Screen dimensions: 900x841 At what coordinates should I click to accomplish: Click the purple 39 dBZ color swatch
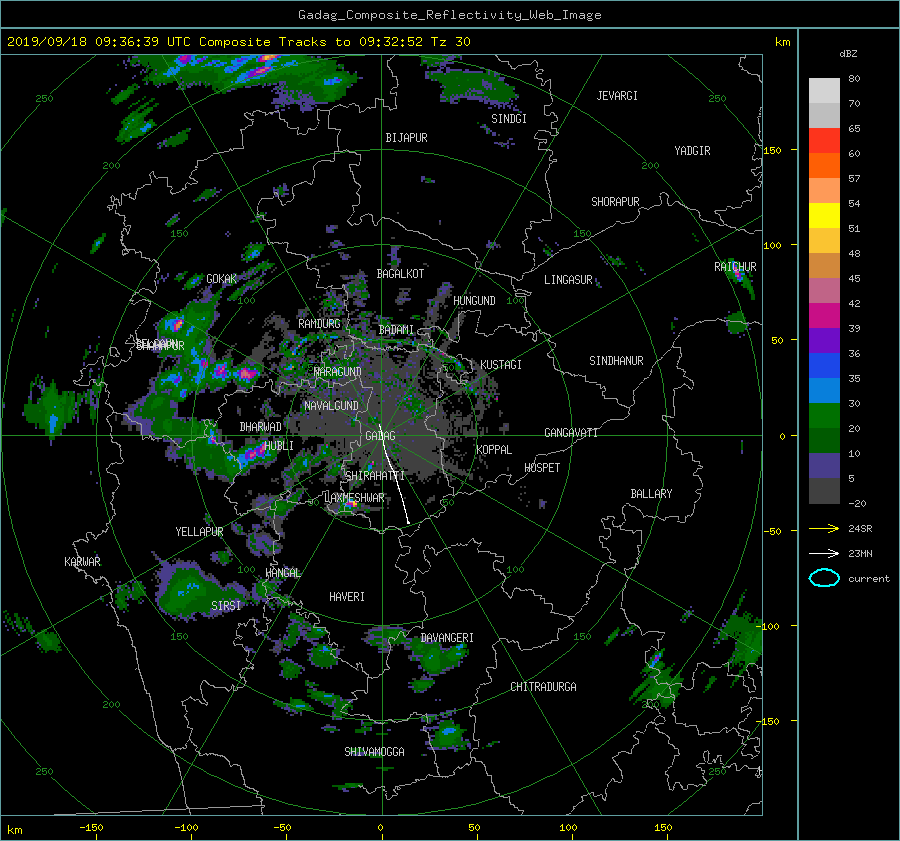(824, 340)
